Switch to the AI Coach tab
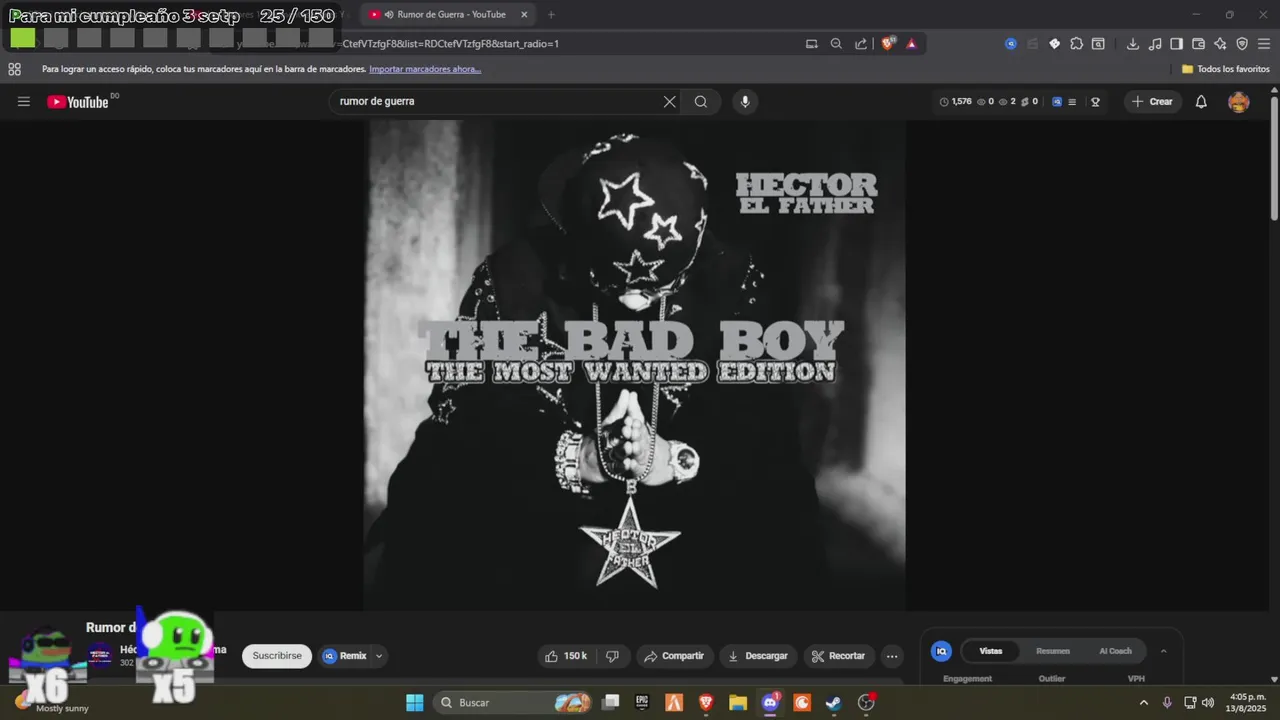Screen dimensions: 1280x720 [x=1116, y=651]
